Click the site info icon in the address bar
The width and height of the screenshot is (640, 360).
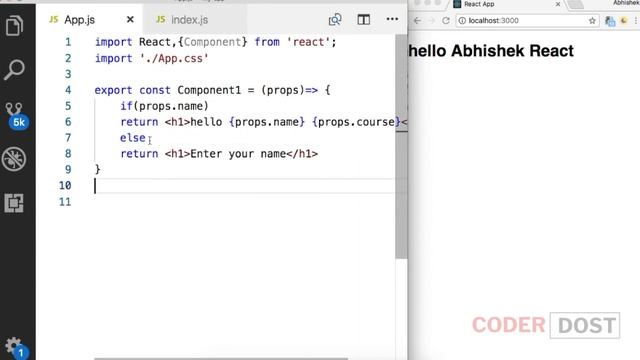pyautogui.click(x=462, y=20)
